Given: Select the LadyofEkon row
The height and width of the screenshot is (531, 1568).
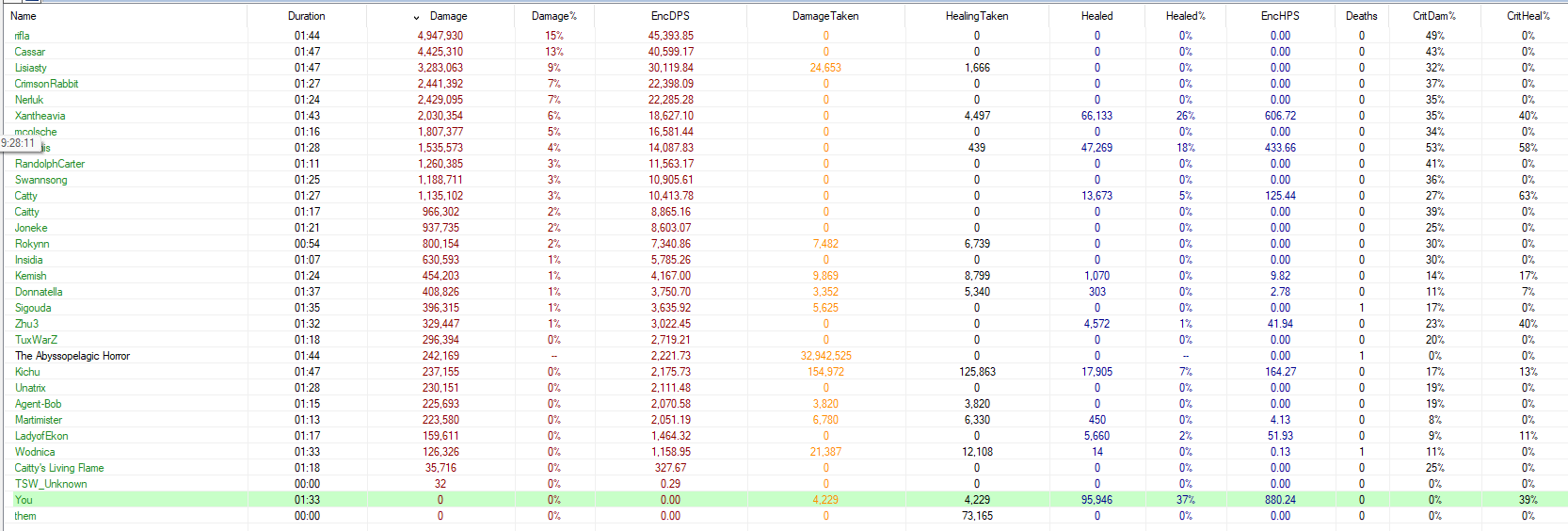Looking at the screenshot, I should [x=41, y=436].
